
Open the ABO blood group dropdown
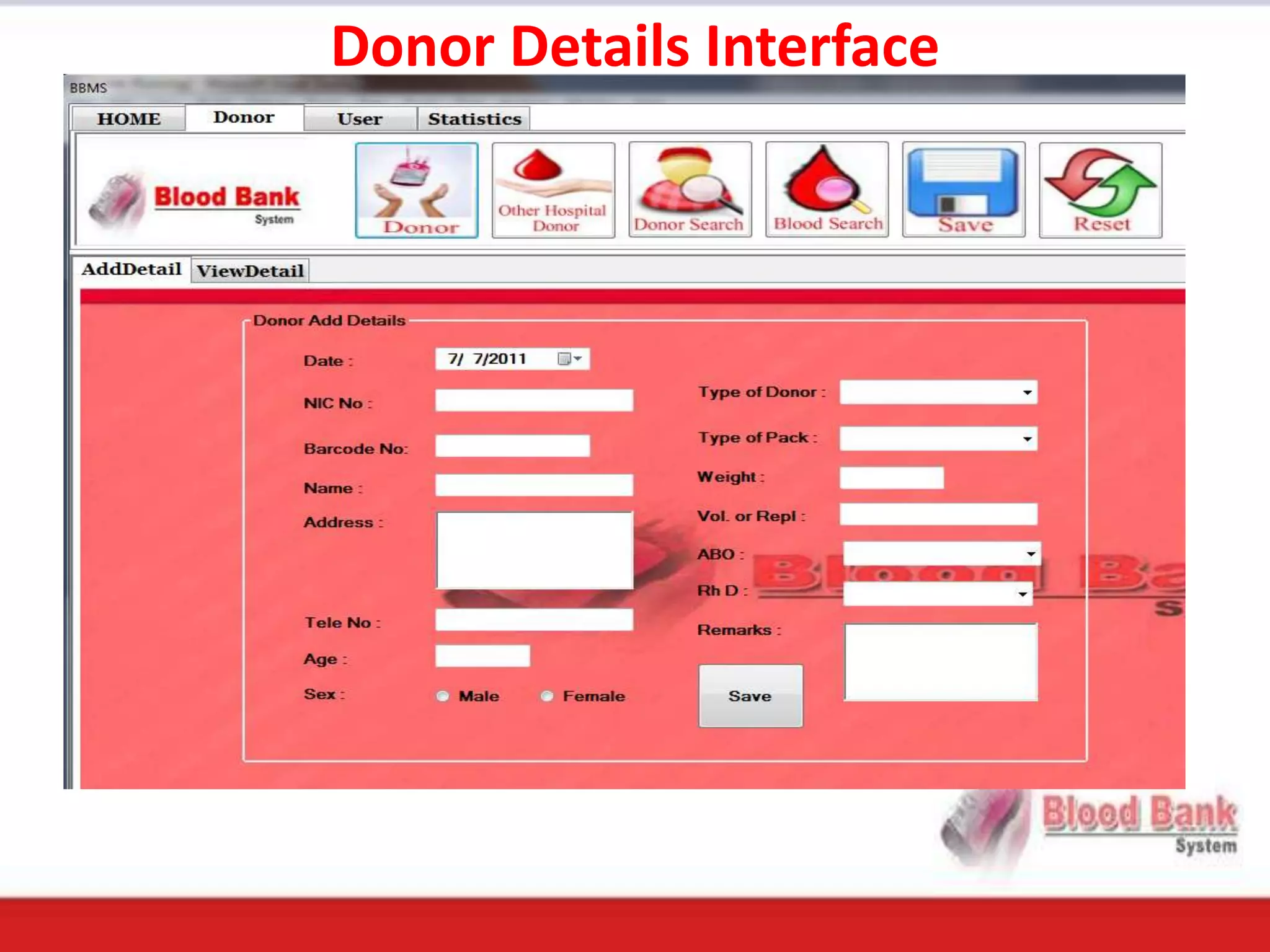[x=1031, y=553]
